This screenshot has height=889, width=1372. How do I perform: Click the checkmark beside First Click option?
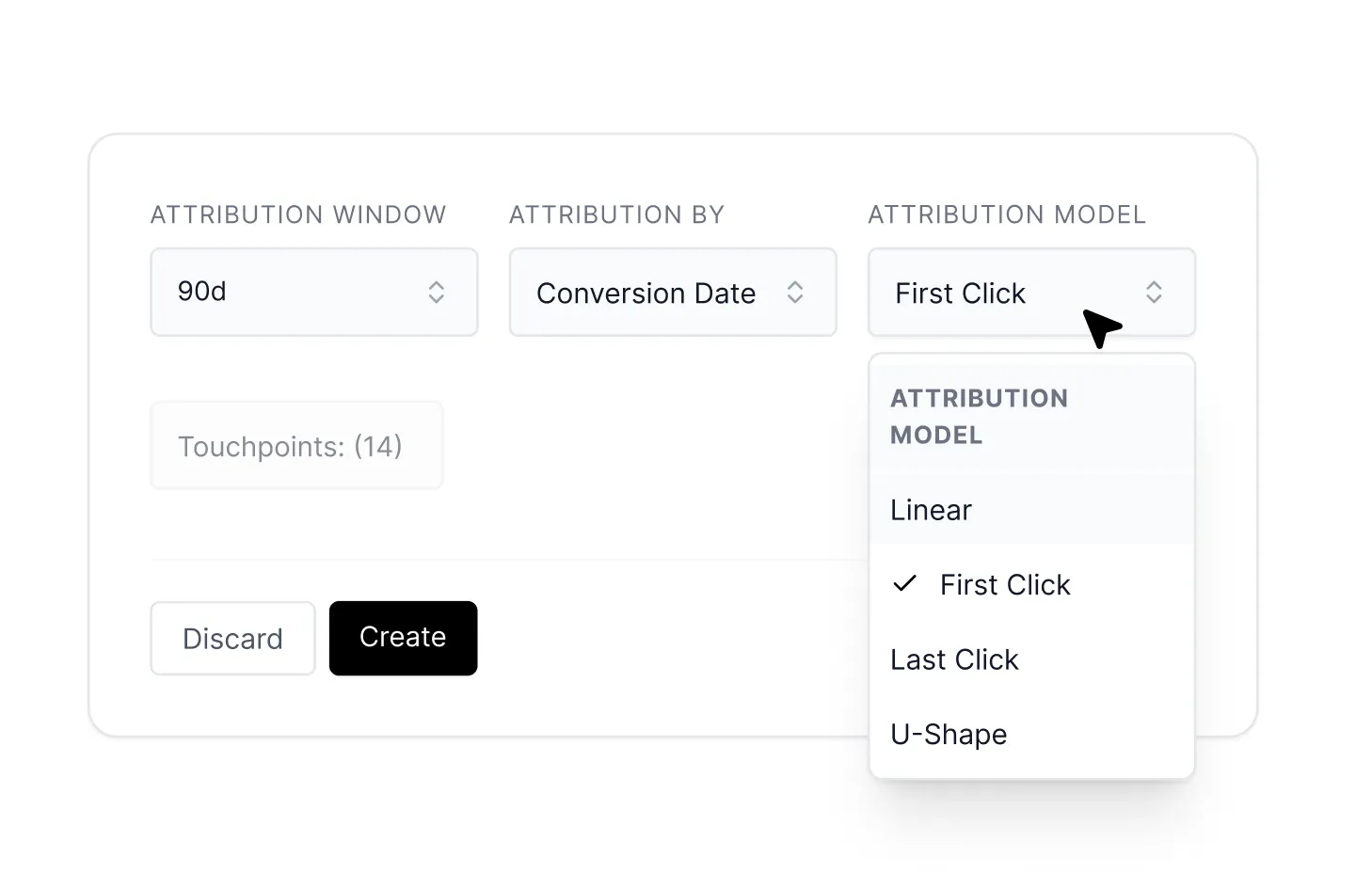point(904,584)
